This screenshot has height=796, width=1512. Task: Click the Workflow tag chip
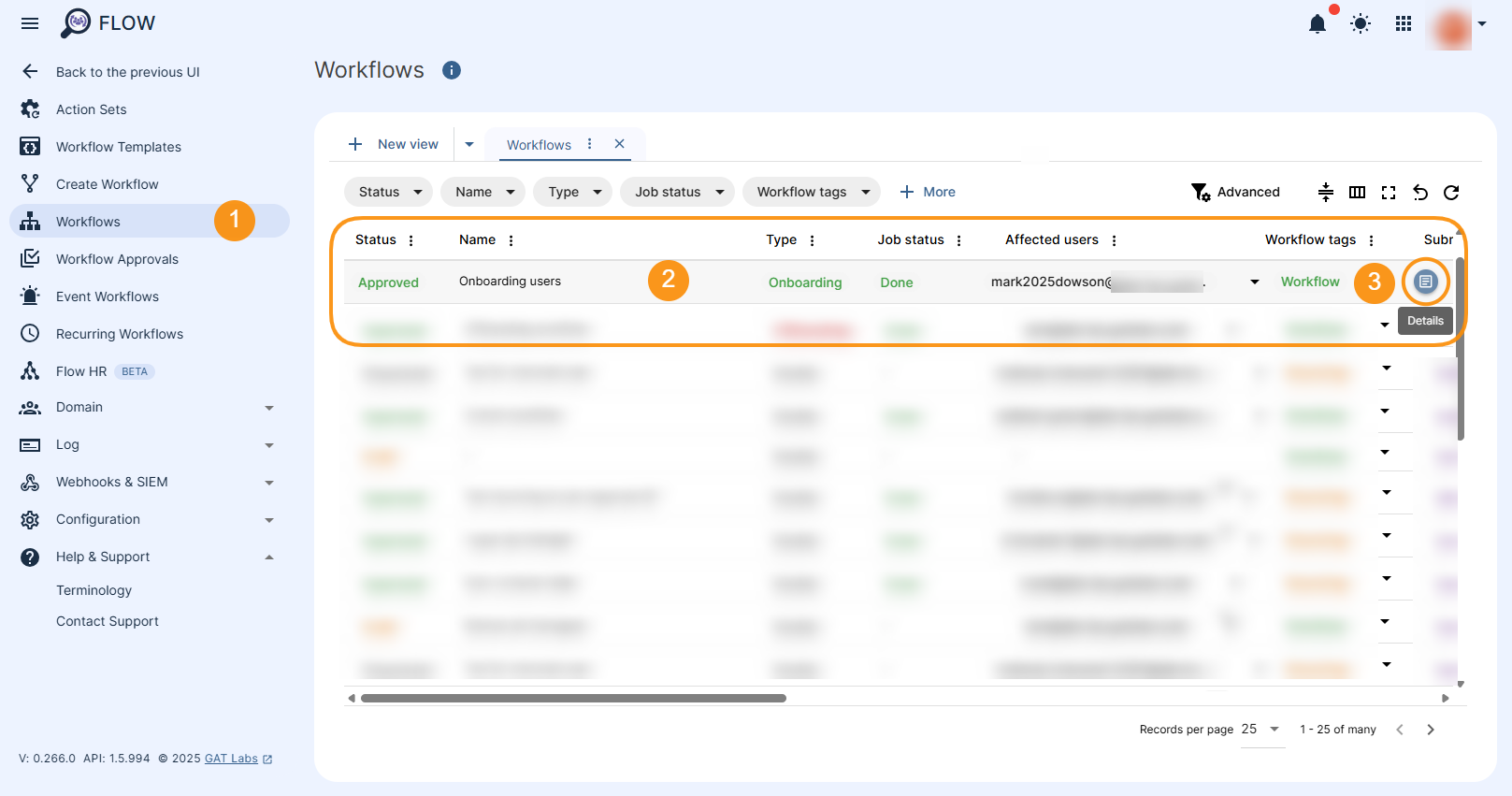[x=1310, y=282]
